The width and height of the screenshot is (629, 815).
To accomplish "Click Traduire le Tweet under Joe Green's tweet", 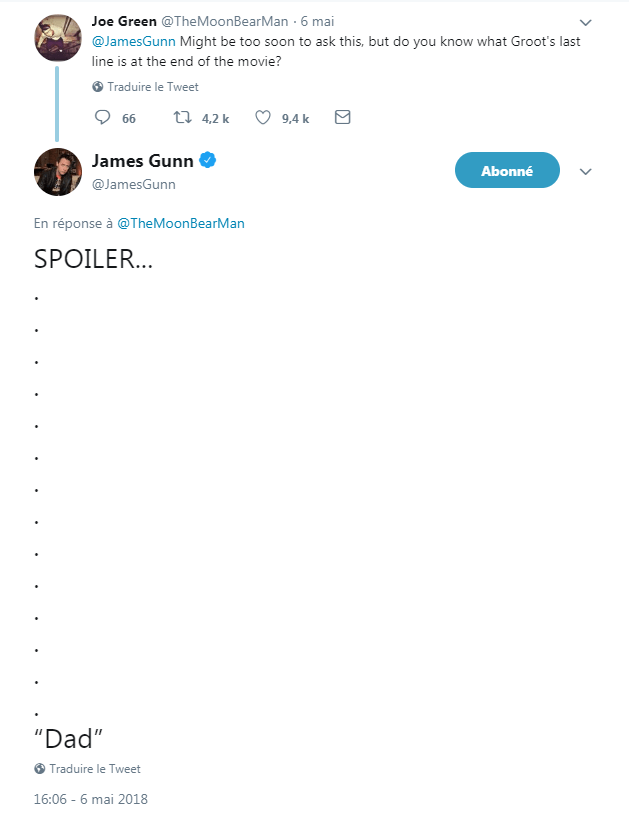I will [x=153, y=87].
